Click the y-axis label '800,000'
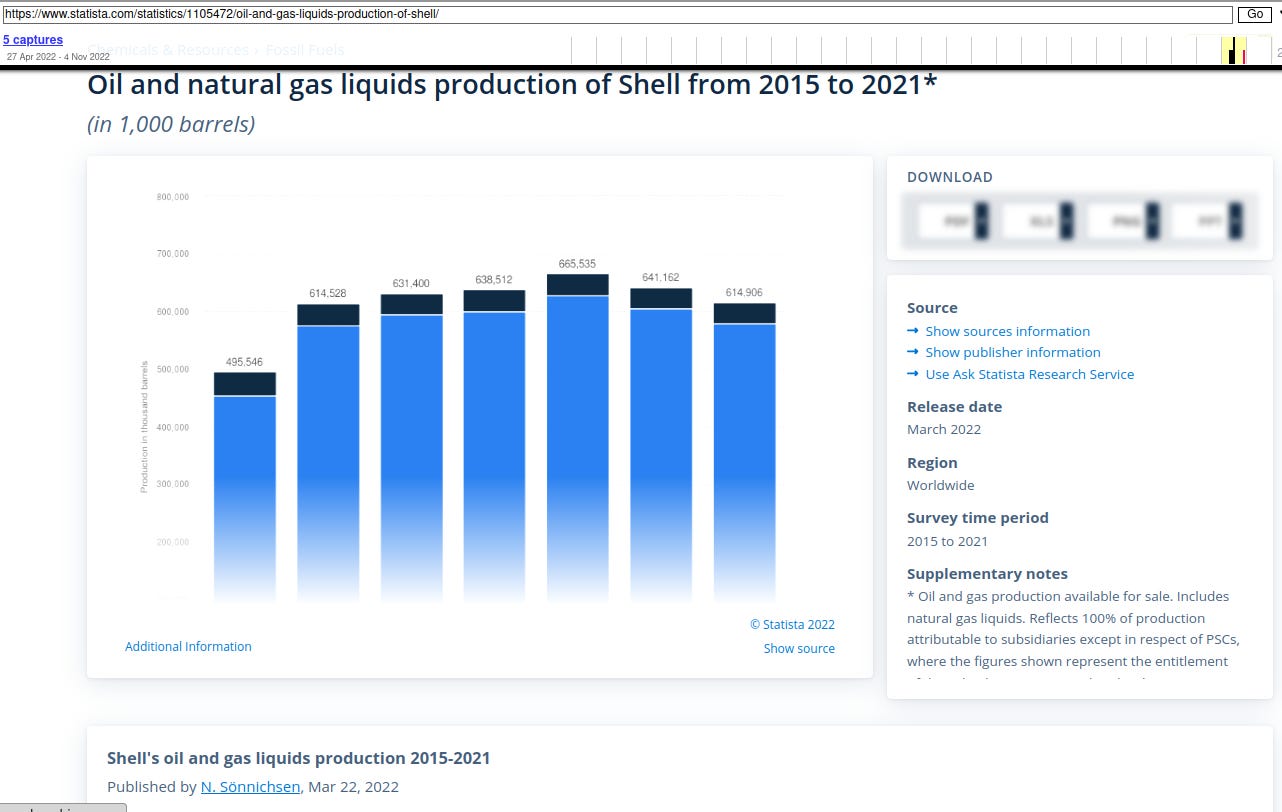Screen dimensions: 1282x812 [173, 197]
